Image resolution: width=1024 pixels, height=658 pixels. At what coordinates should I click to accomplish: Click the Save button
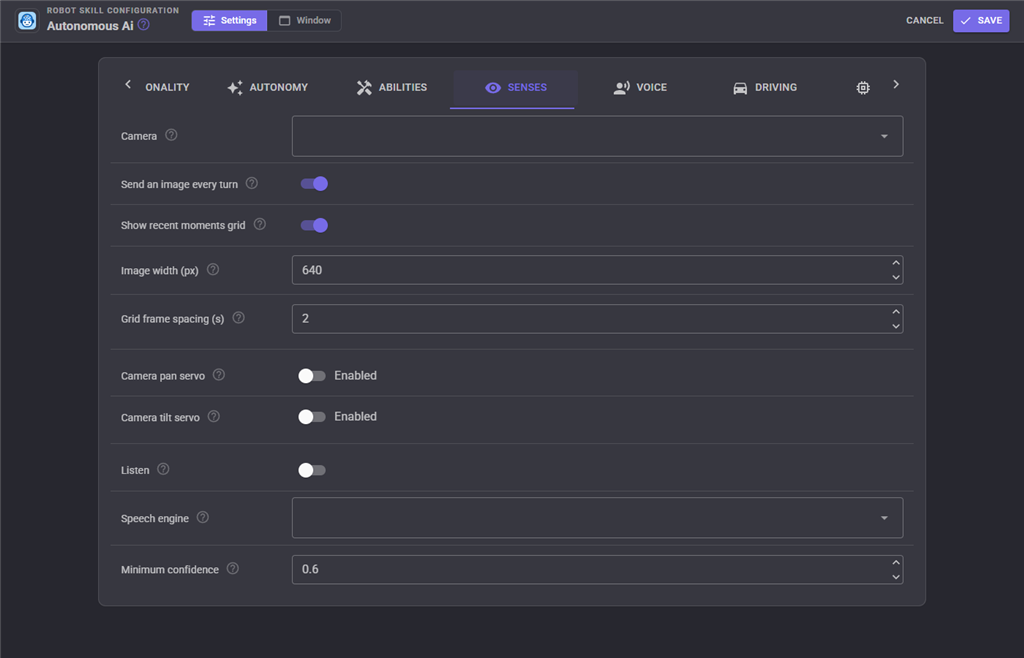click(981, 21)
